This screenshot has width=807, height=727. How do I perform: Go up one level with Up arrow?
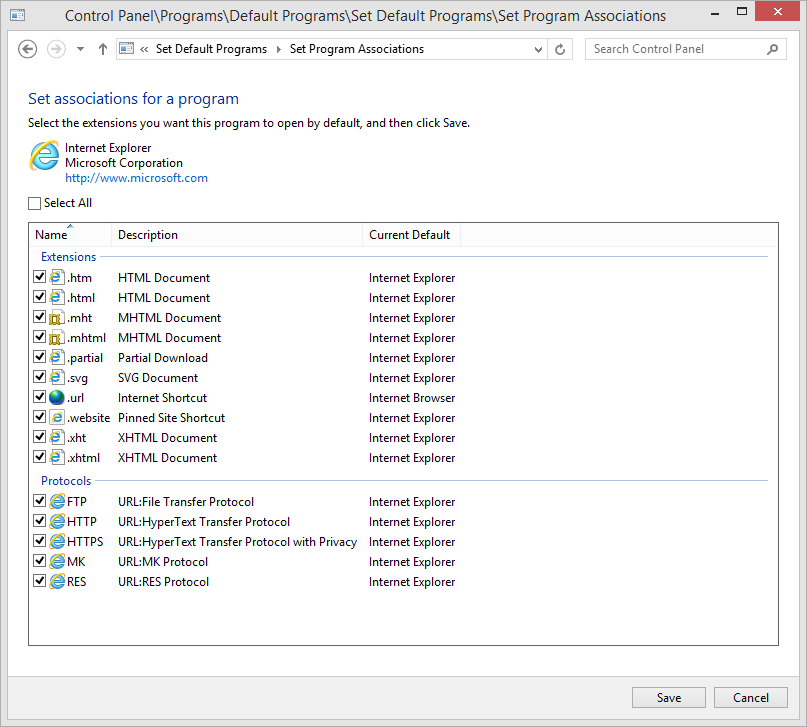103,49
